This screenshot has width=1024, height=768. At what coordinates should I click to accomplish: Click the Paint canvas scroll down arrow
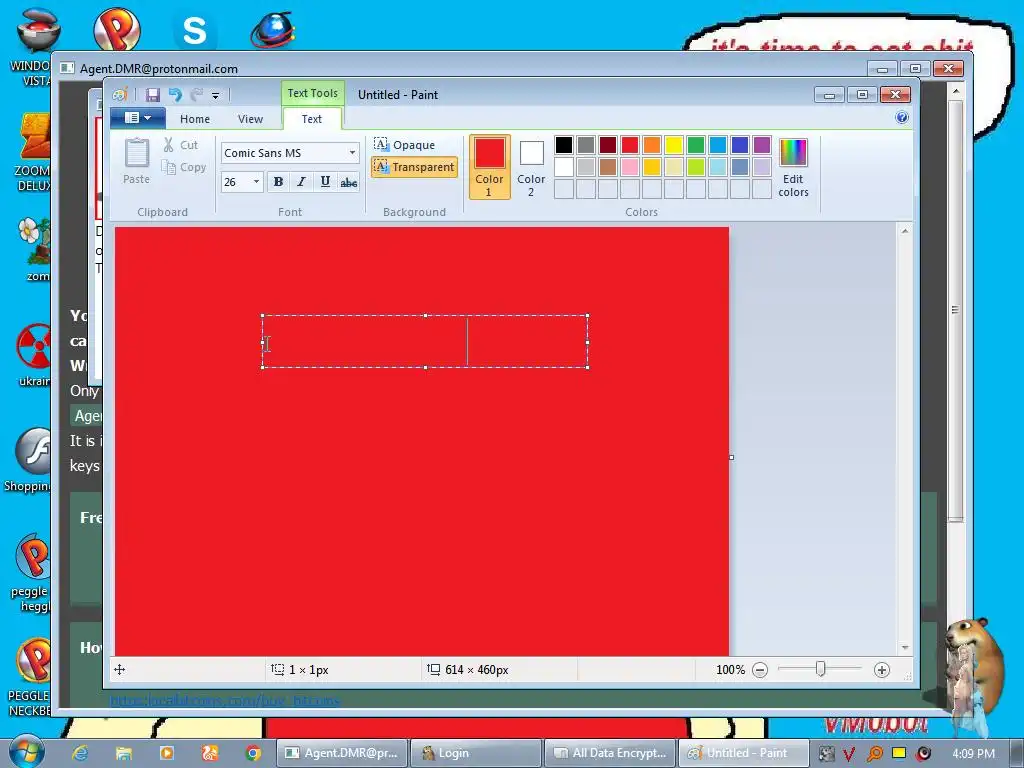tap(904, 647)
